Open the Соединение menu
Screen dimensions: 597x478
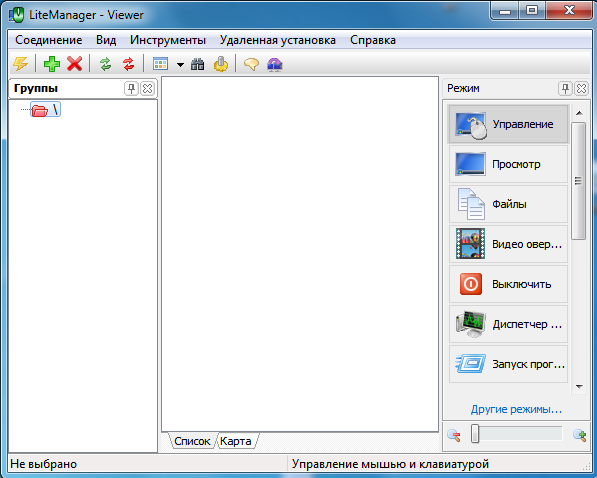pyautogui.click(x=49, y=40)
